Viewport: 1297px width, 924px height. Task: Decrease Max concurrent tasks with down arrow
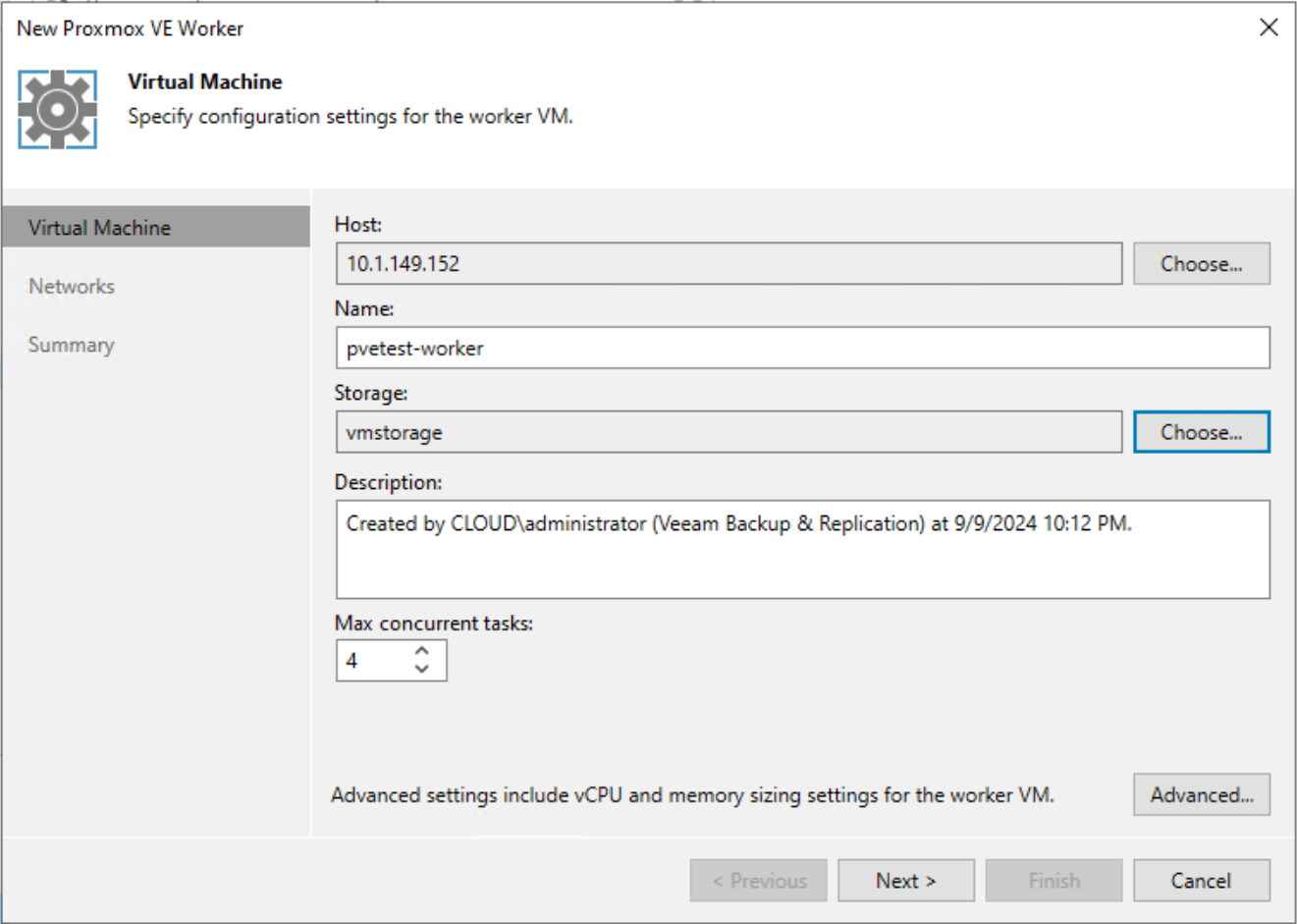point(420,669)
